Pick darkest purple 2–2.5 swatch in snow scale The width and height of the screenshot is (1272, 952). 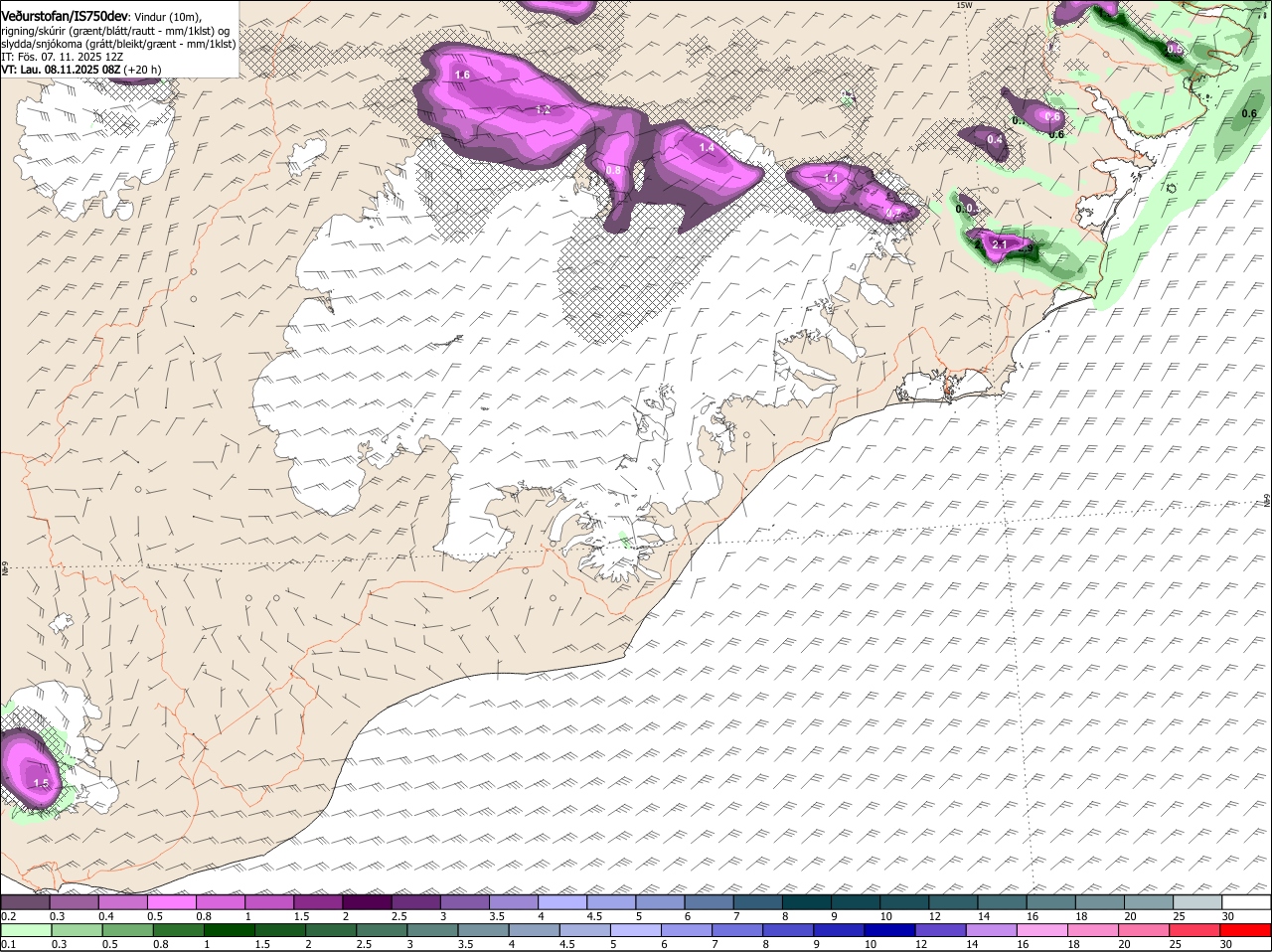click(366, 902)
